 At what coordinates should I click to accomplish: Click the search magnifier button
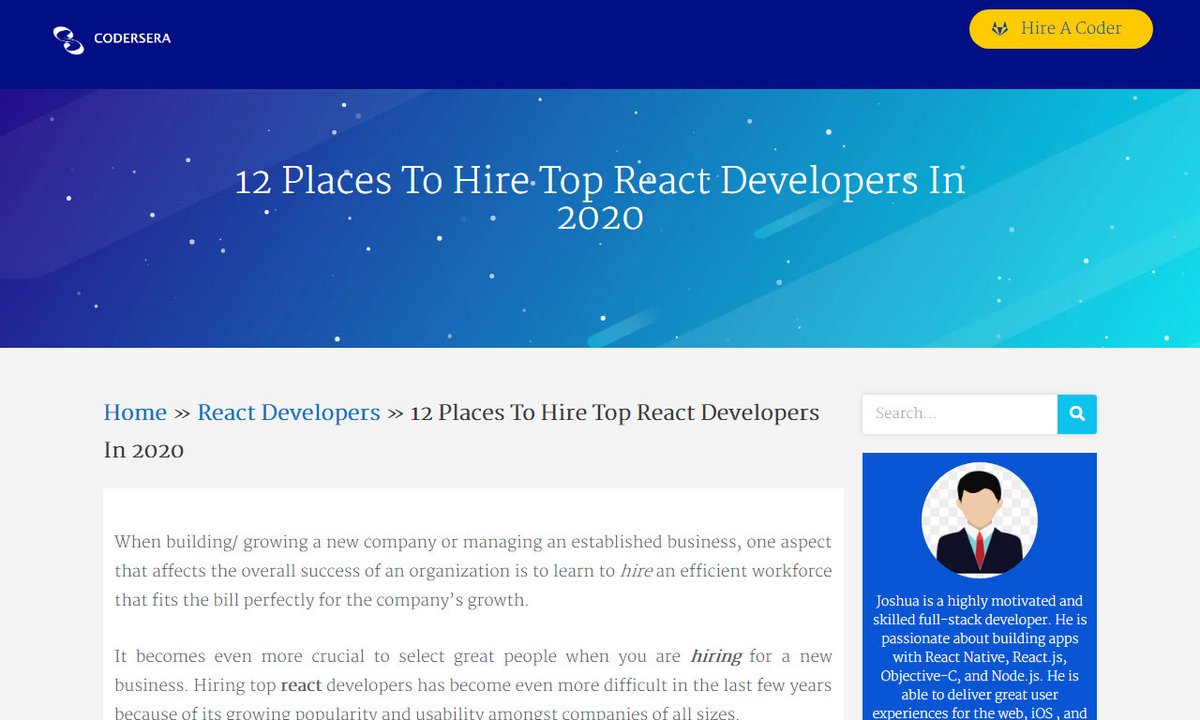1077,414
